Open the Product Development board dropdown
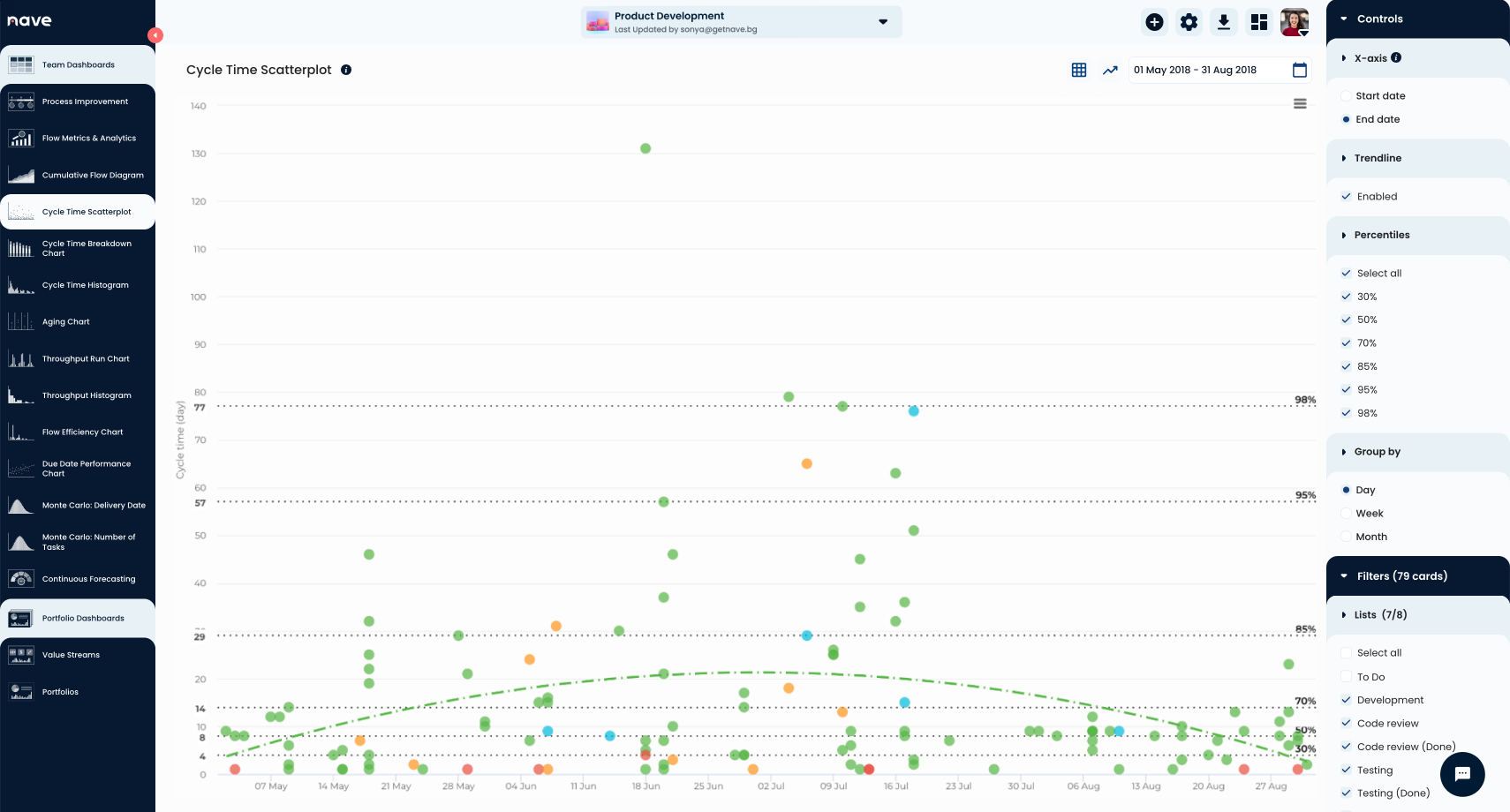 click(x=882, y=22)
